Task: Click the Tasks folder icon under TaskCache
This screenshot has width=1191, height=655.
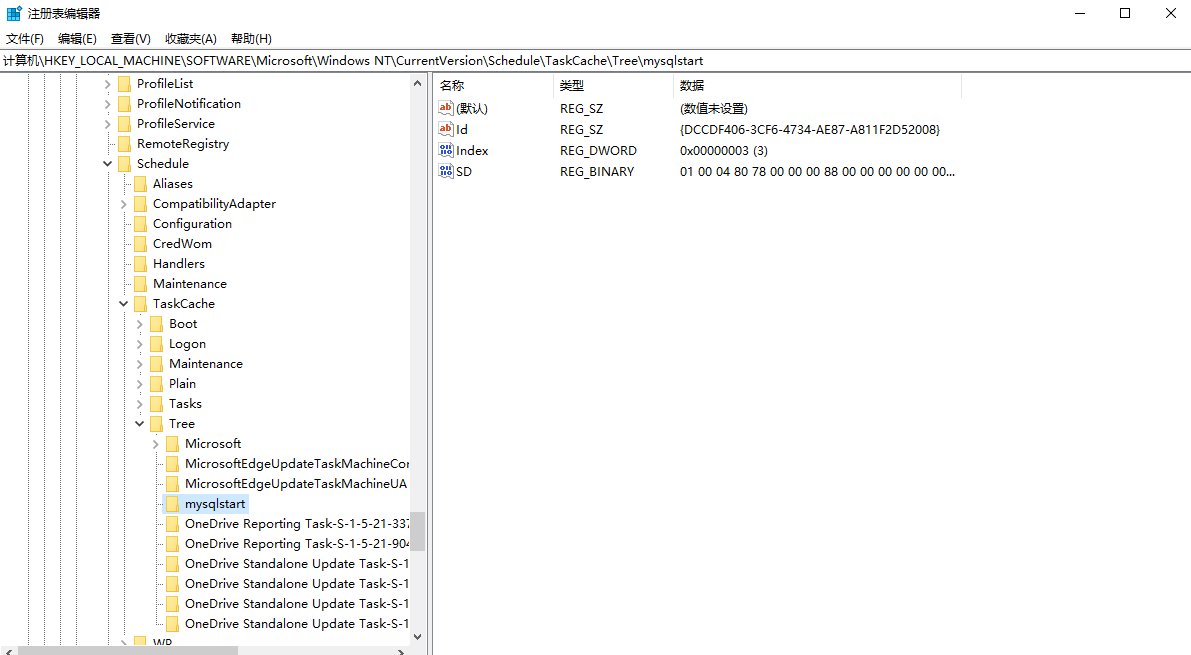Action: (155, 403)
